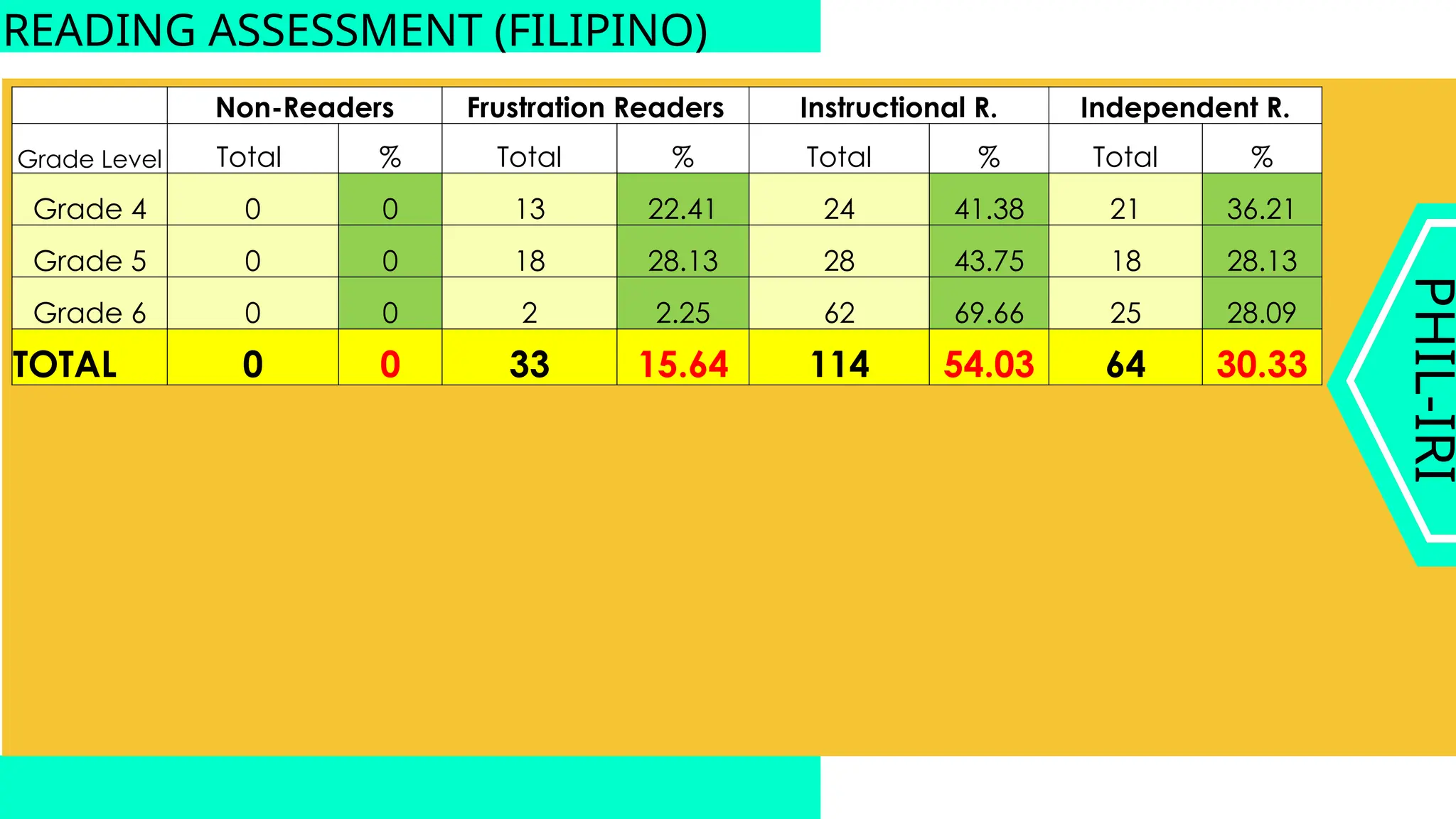The width and height of the screenshot is (1456, 819).
Task: Click the TOTAL row label
Action: point(65,364)
